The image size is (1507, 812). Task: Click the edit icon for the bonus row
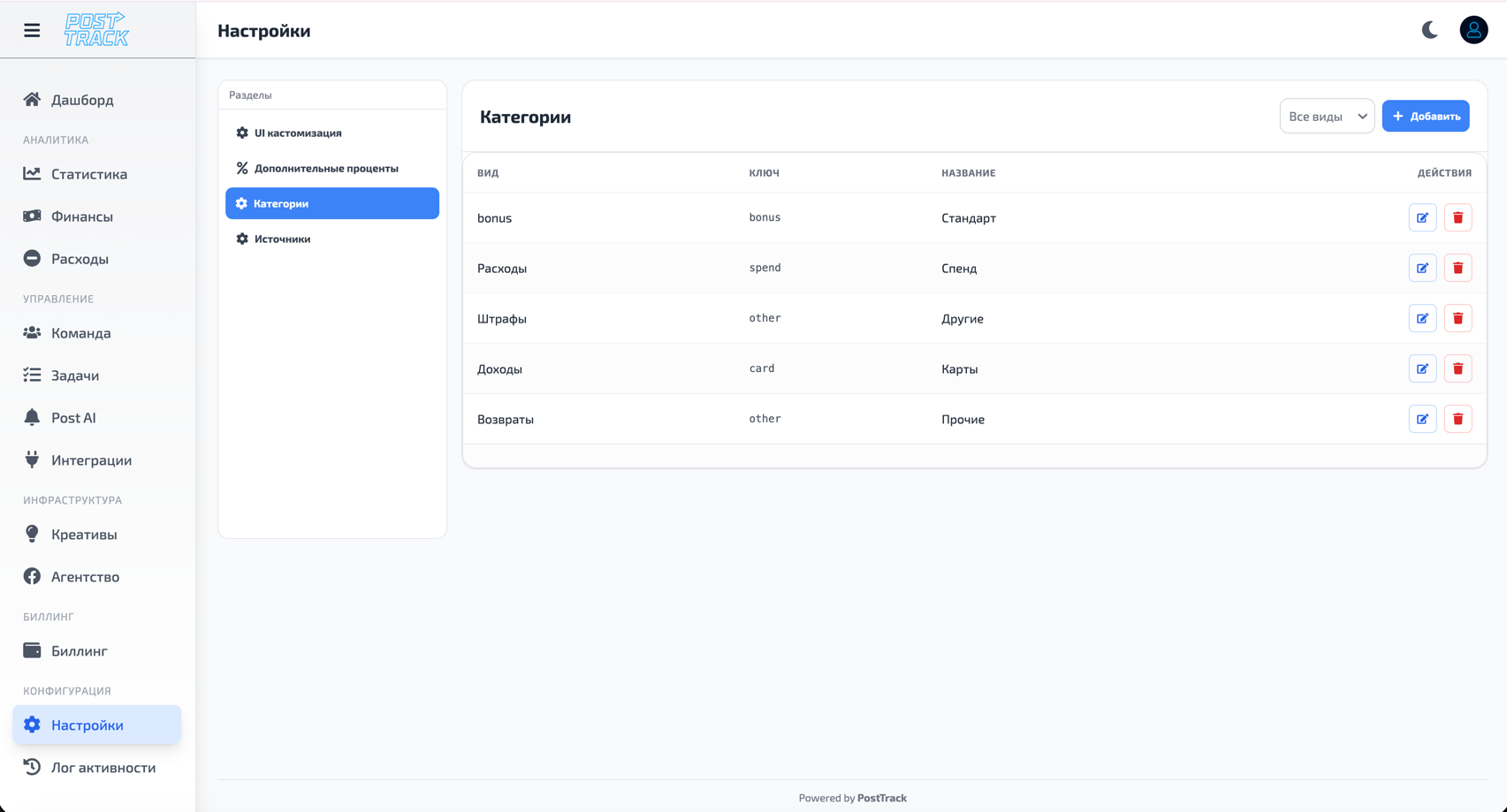pos(1422,217)
